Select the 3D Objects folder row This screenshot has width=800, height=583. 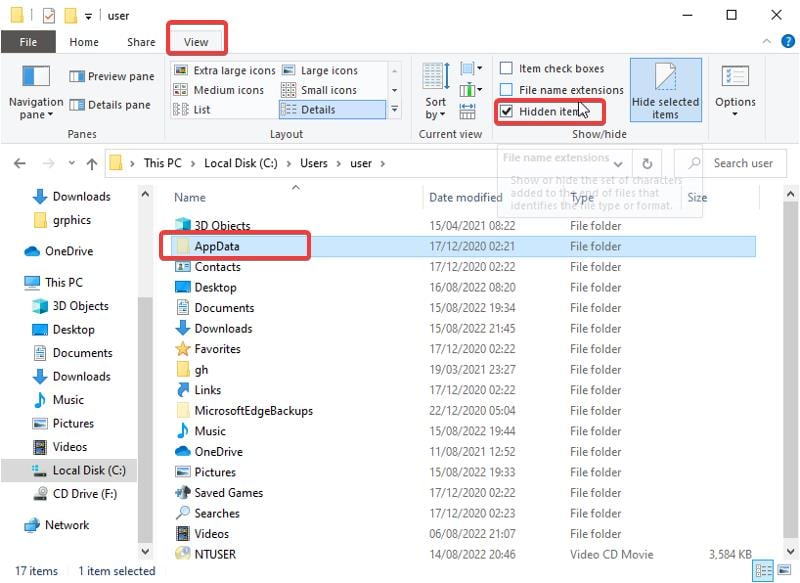464,225
